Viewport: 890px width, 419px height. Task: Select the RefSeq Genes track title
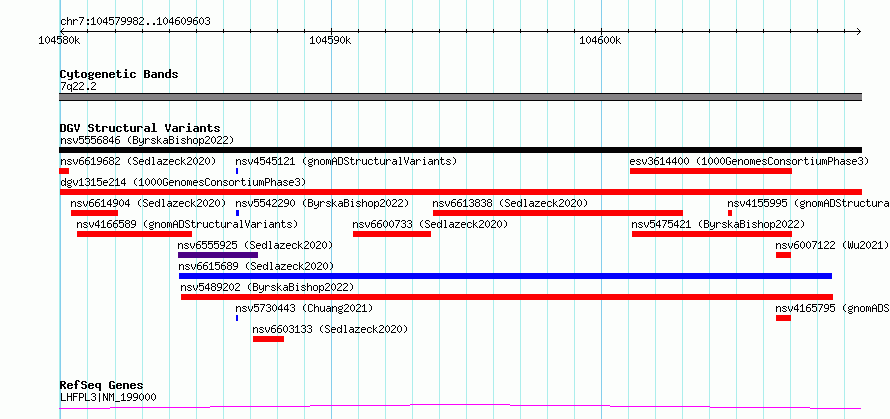(102, 386)
